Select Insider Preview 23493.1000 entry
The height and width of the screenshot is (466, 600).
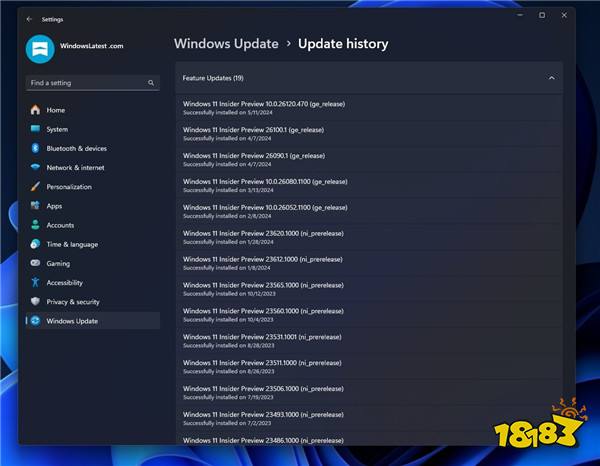point(369,419)
